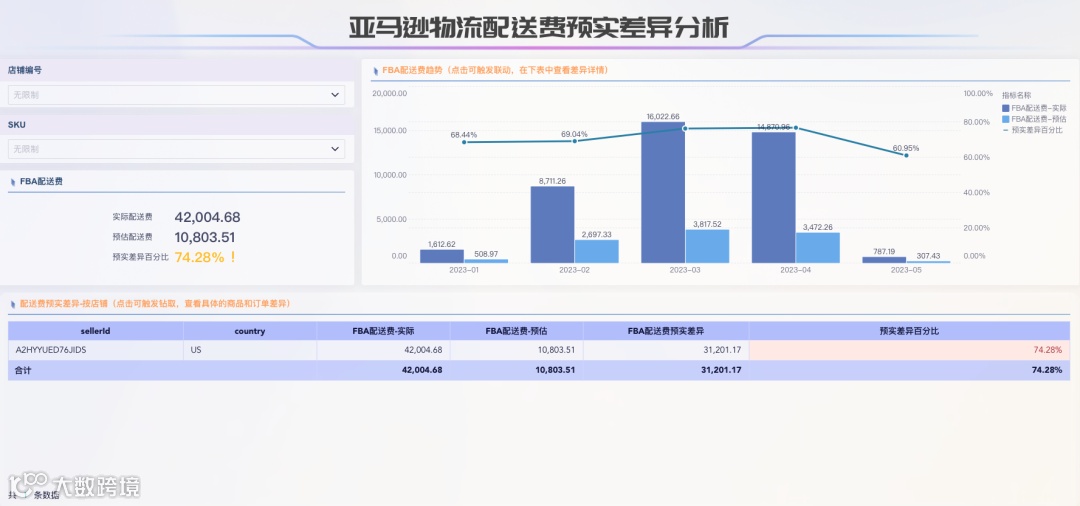1080x506 pixels.
Task: Click the 74.28% variance KPI value
Action: click(200, 257)
